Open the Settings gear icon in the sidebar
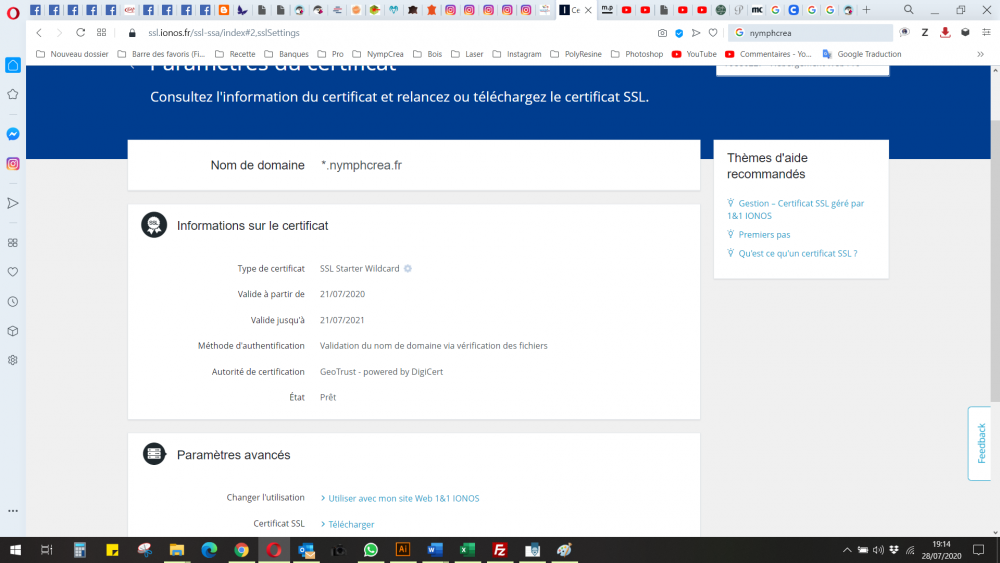This screenshot has height=563, width=1000. [x=13, y=360]
